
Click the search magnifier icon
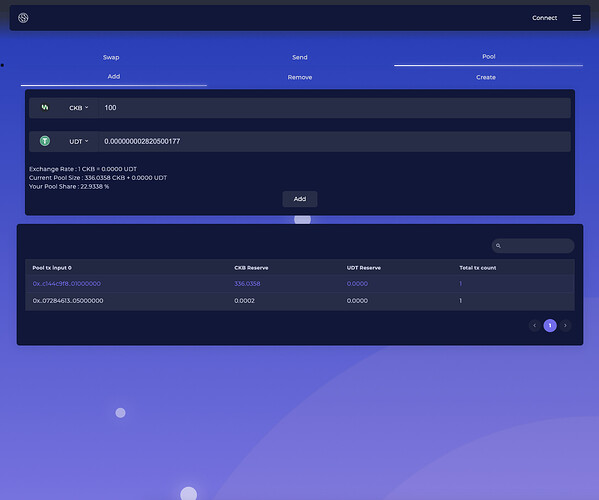[x=498, y=246]
